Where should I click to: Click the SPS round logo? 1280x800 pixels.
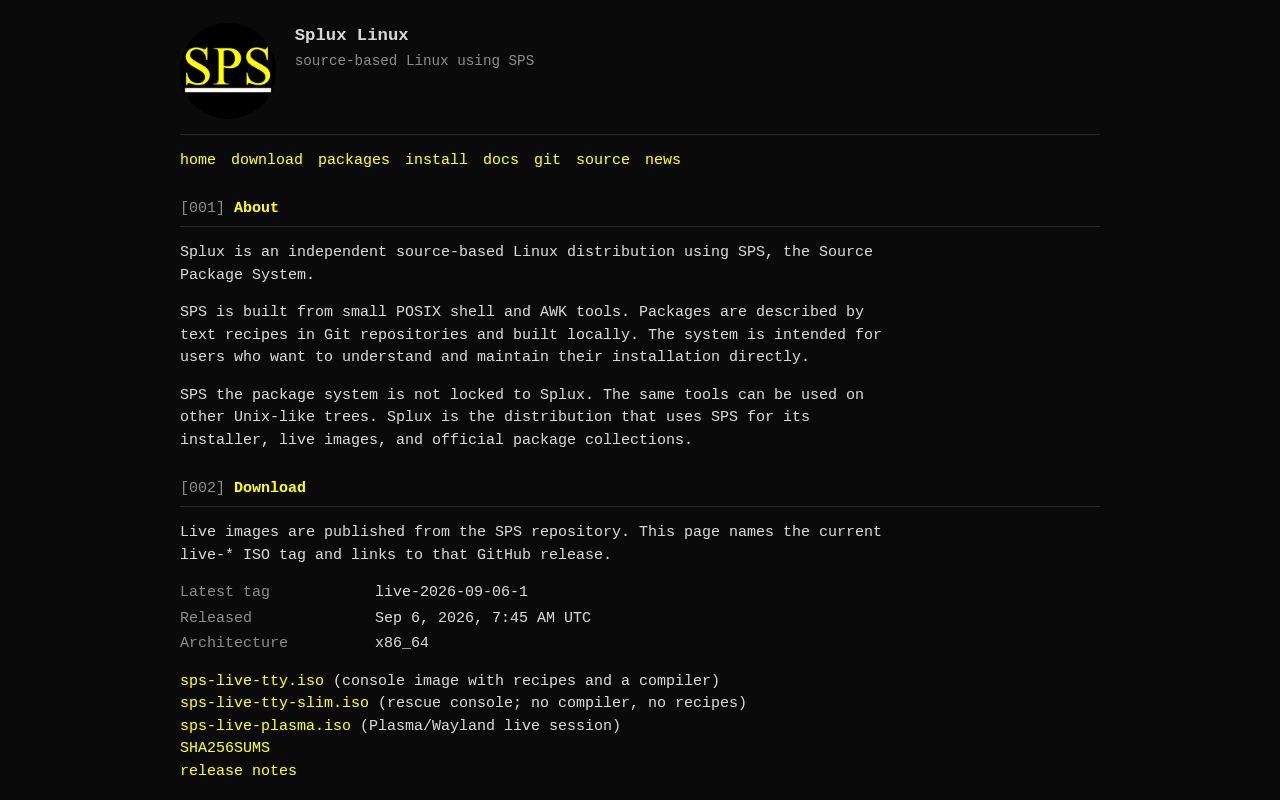tap(228, 71)
